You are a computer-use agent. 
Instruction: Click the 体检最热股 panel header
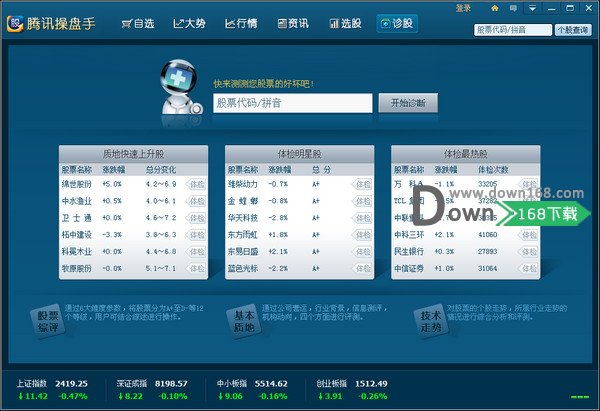466,154
